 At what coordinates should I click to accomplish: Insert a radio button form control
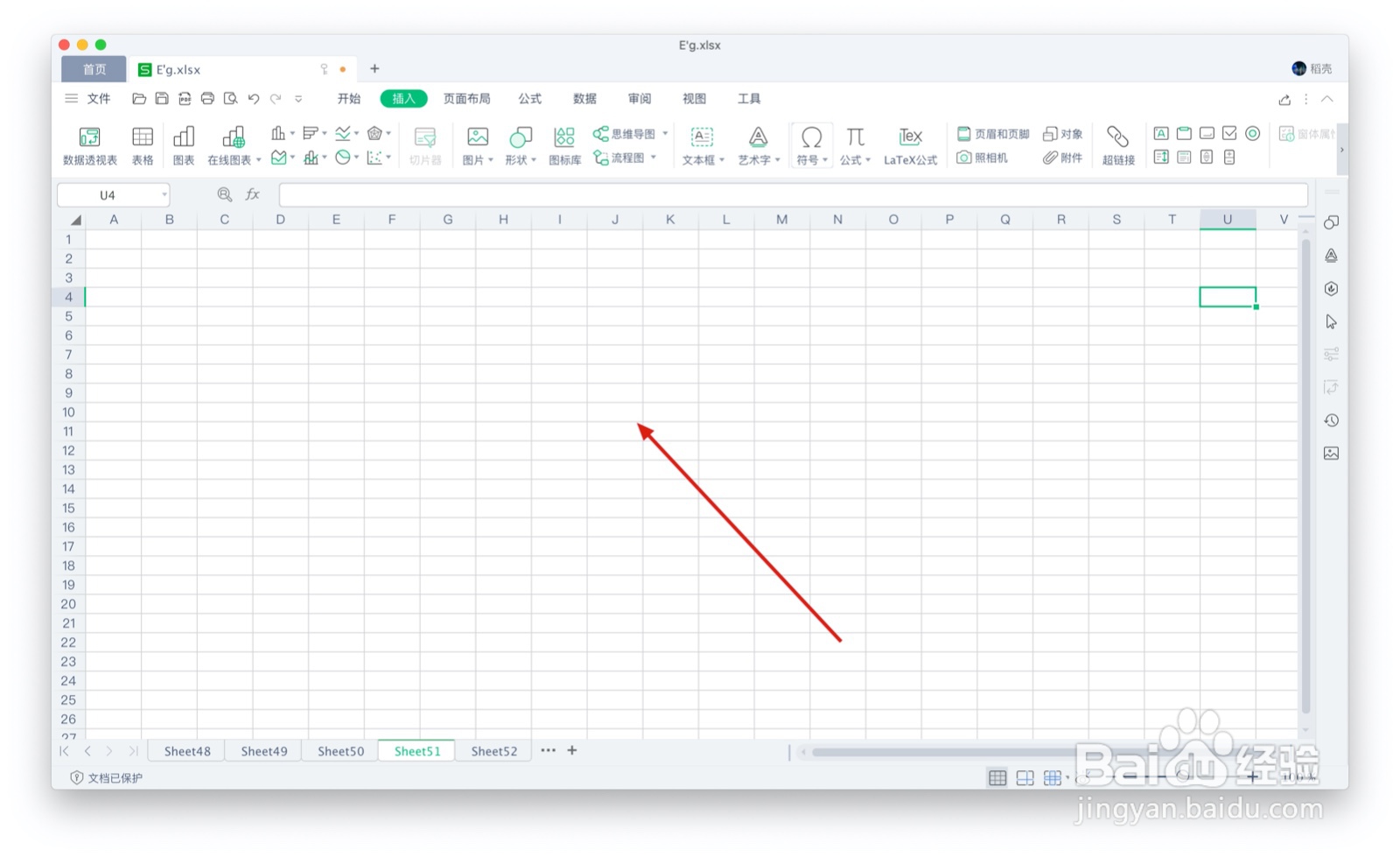click(1252, 133)
